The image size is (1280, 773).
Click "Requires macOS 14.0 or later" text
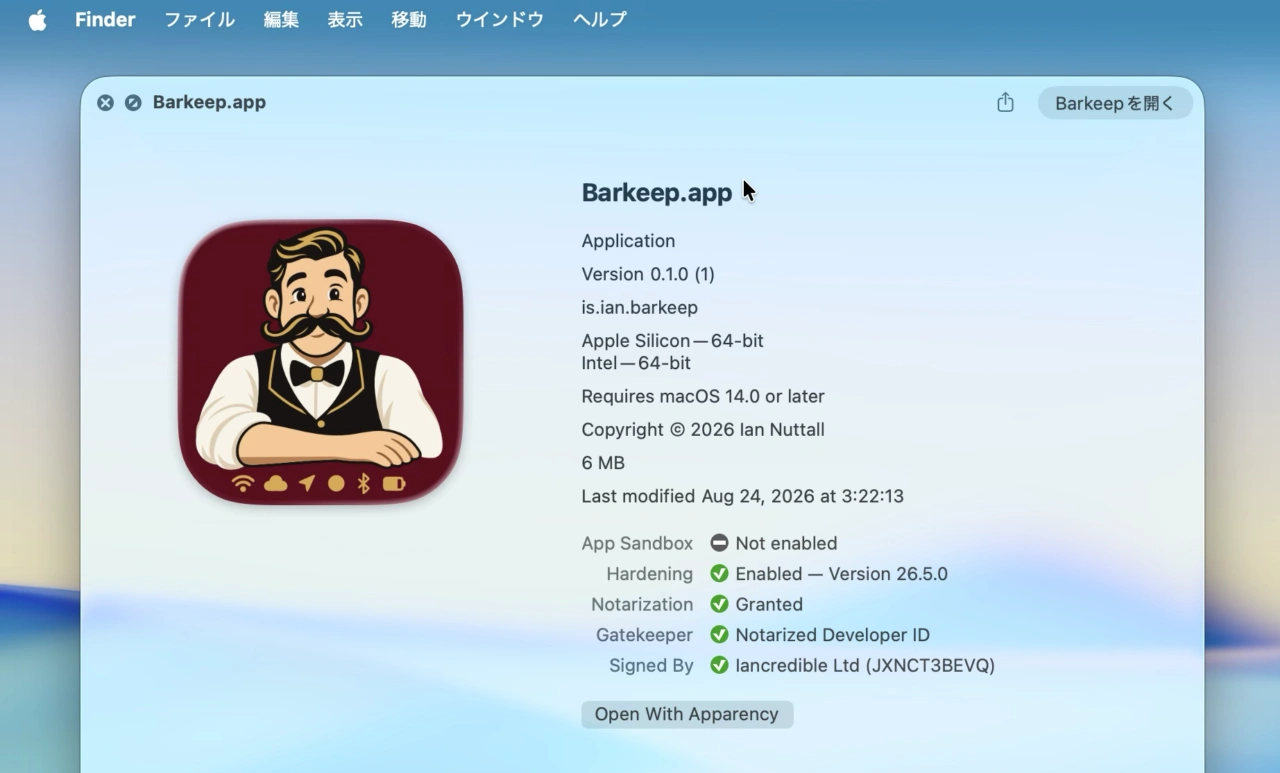(703, 397)
